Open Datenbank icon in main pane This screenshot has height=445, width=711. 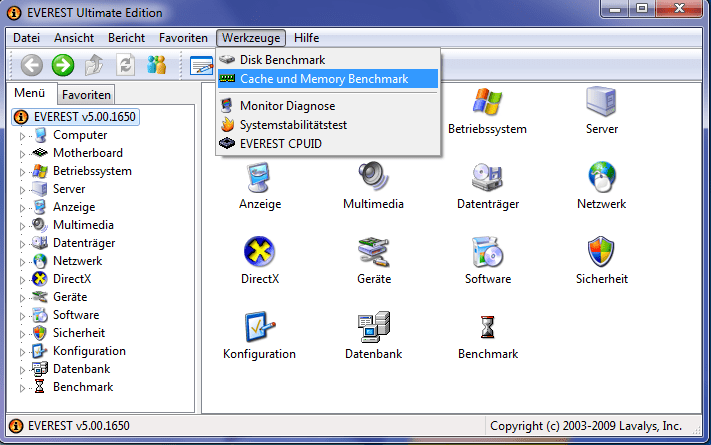point(374,326)
